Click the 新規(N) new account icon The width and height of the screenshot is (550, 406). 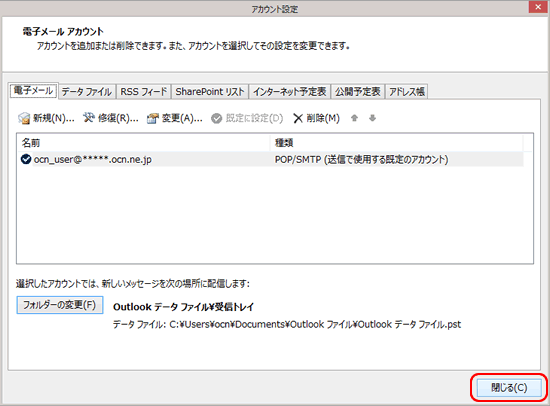(24, 119)
